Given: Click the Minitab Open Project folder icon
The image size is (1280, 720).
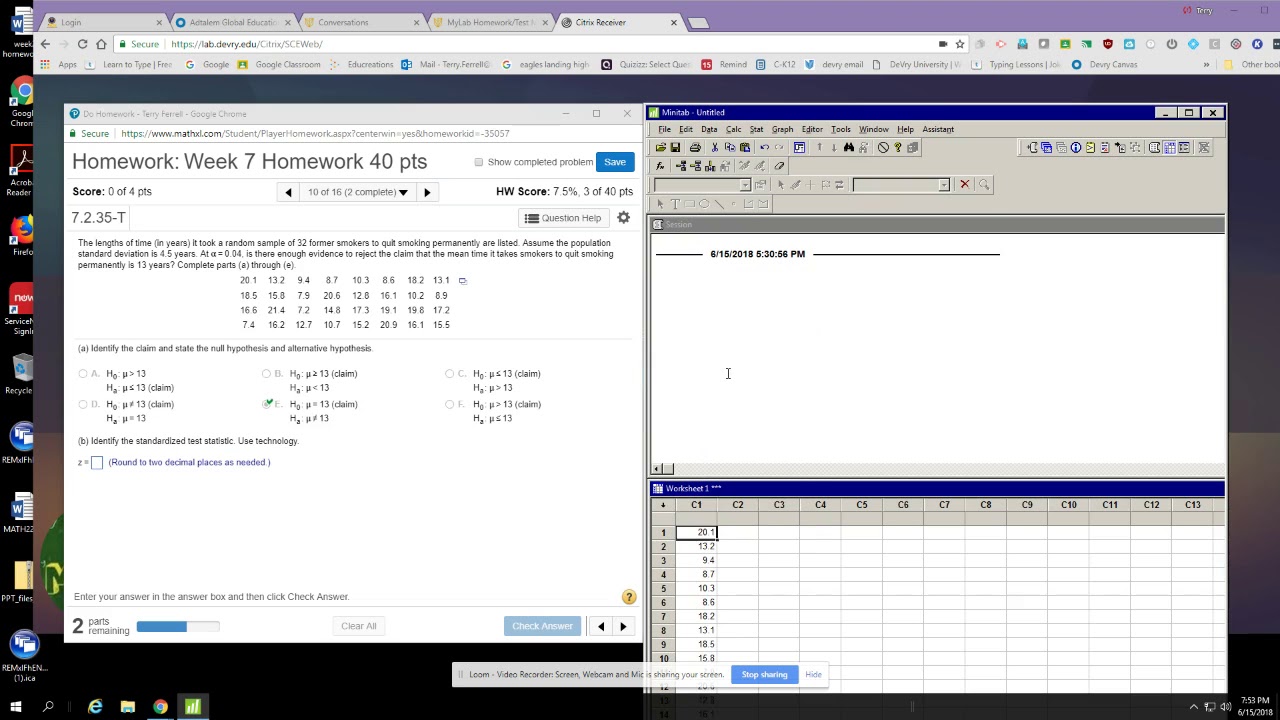Looking at the screenshot, I should [x=661, y=147].
